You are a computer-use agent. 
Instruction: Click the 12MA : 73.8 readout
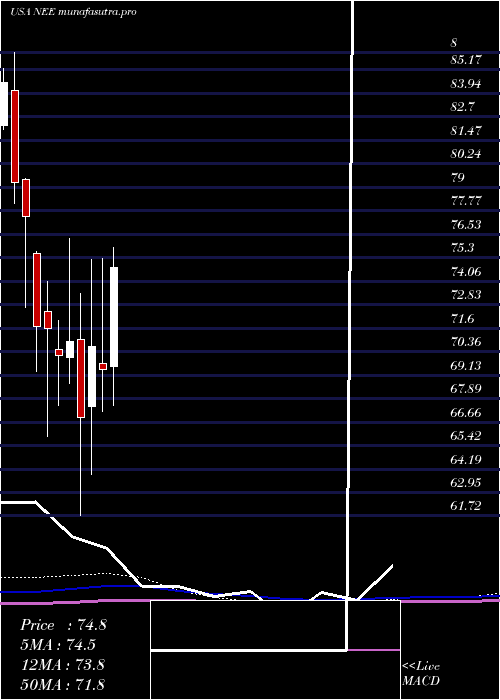click(62, 664)
